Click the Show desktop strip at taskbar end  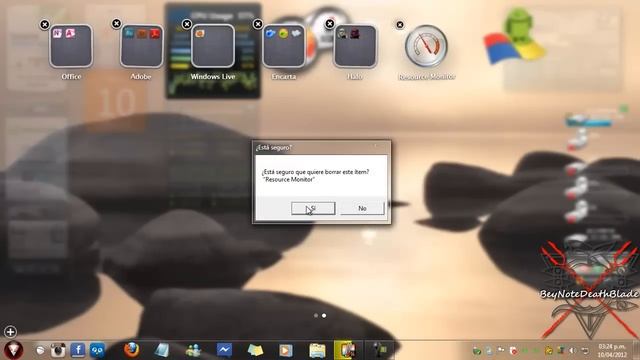(636, 350)
